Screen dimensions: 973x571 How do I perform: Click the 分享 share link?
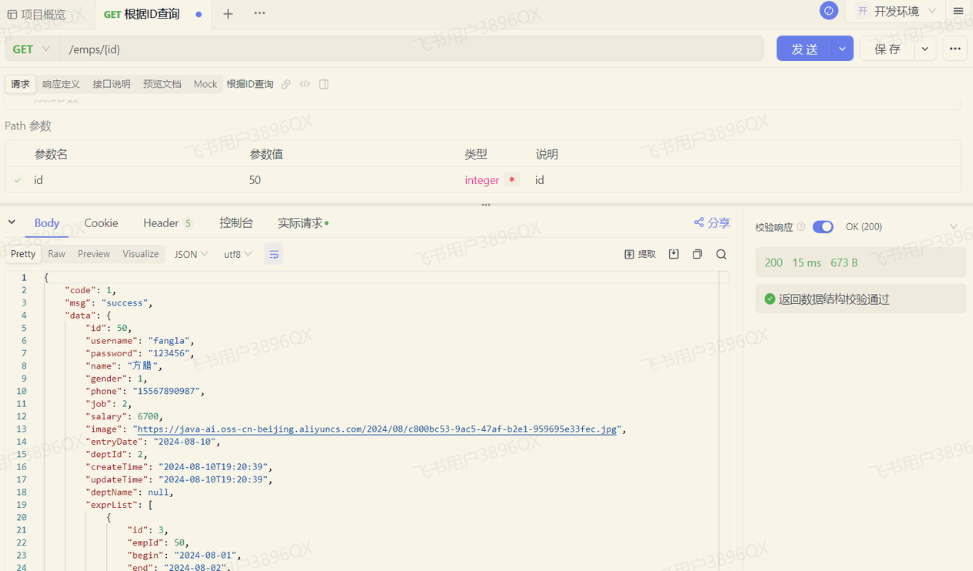tap(712, 223)
